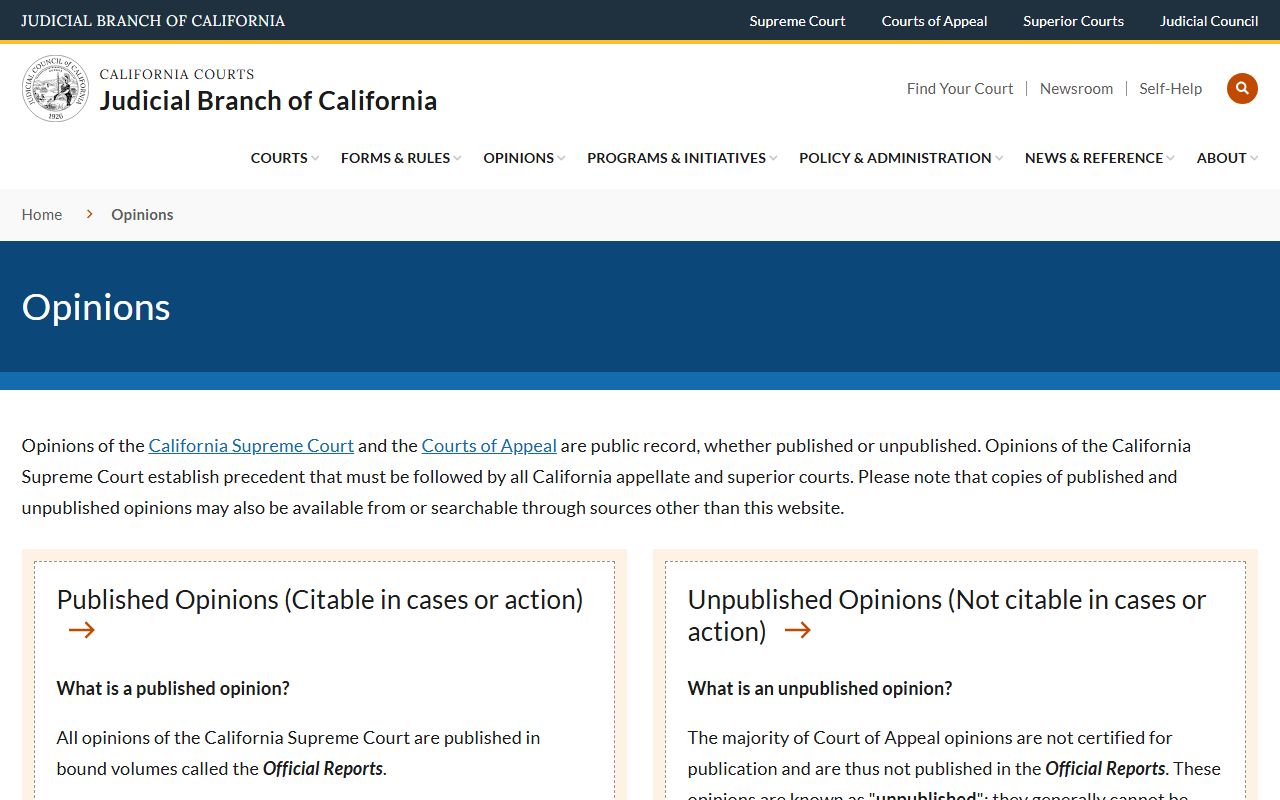Click the Judicial Branch of California site title
1280x800 pixels.
[268, 100]
